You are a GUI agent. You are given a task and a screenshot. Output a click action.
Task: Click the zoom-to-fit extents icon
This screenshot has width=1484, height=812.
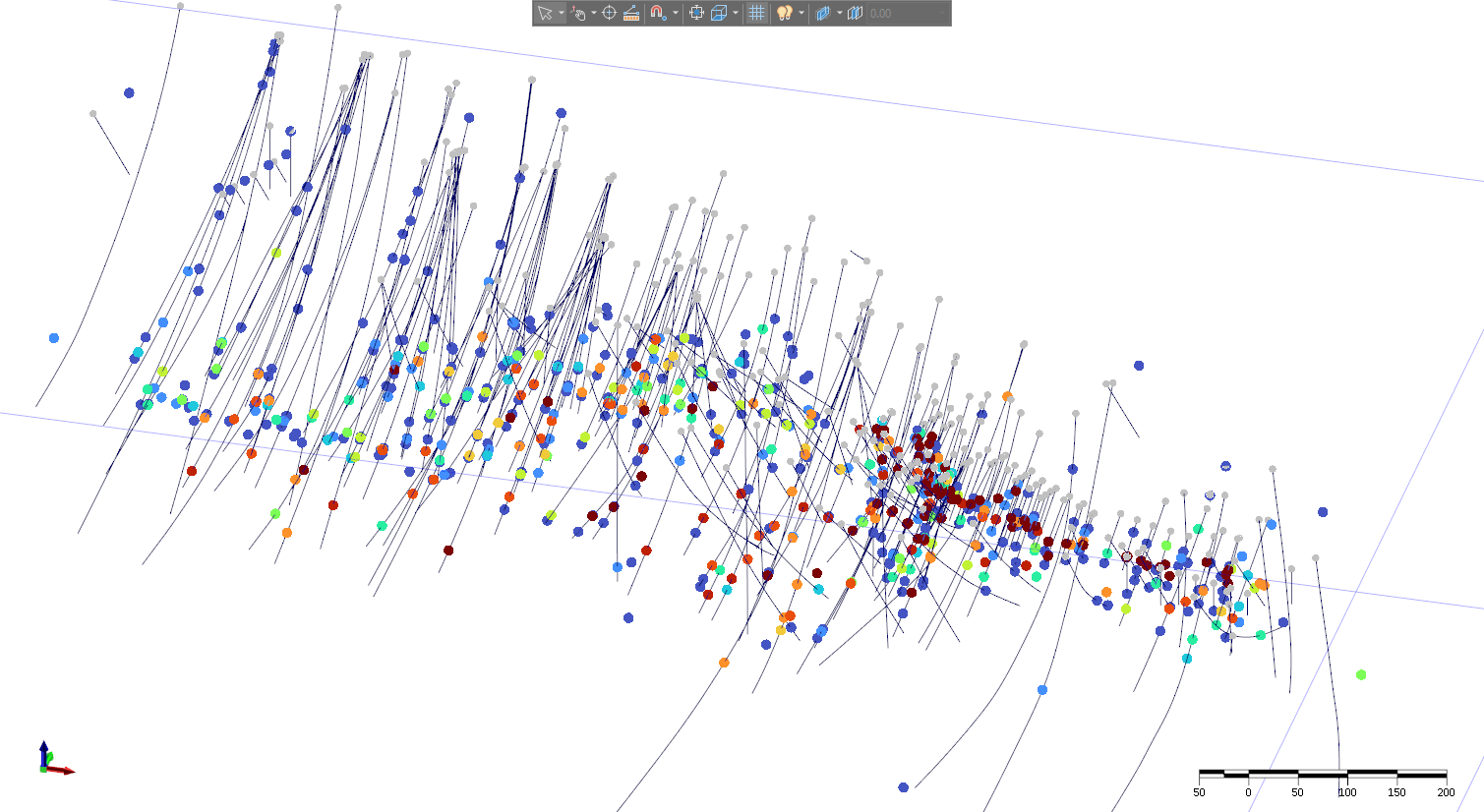696,13
